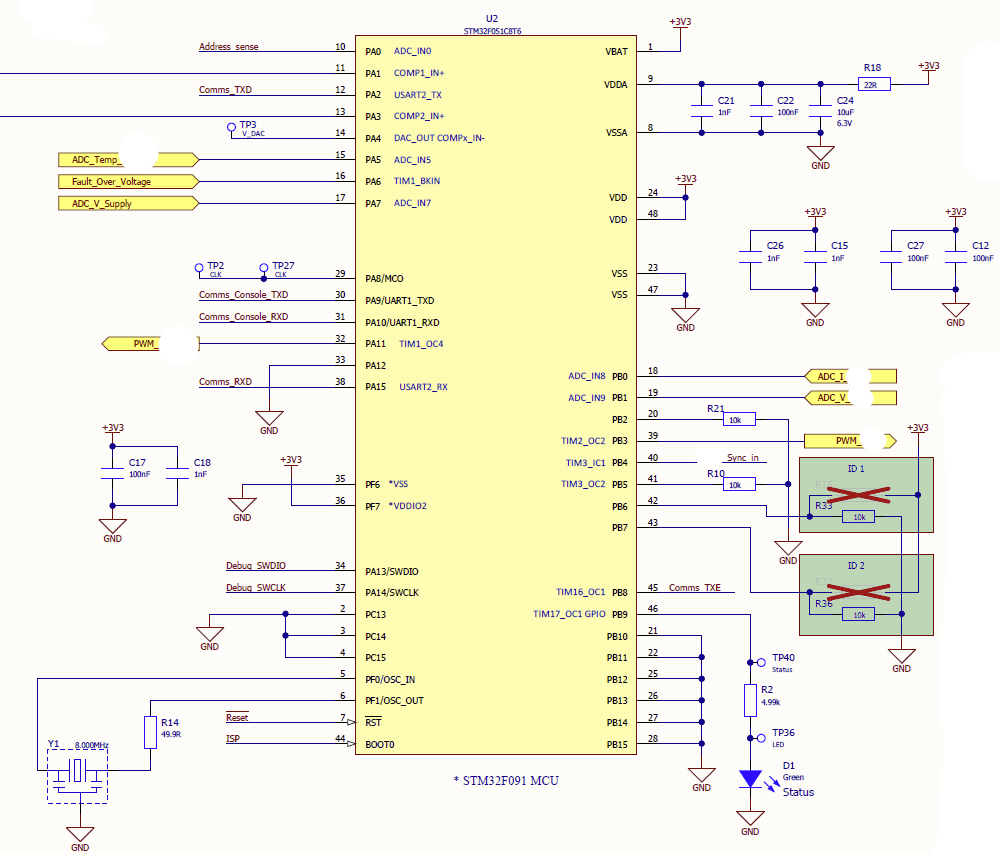The width and height of the screenshot is (999, 854).
Task: Select the PWM_ port connected to PB3
Action: tap(851, 441)
